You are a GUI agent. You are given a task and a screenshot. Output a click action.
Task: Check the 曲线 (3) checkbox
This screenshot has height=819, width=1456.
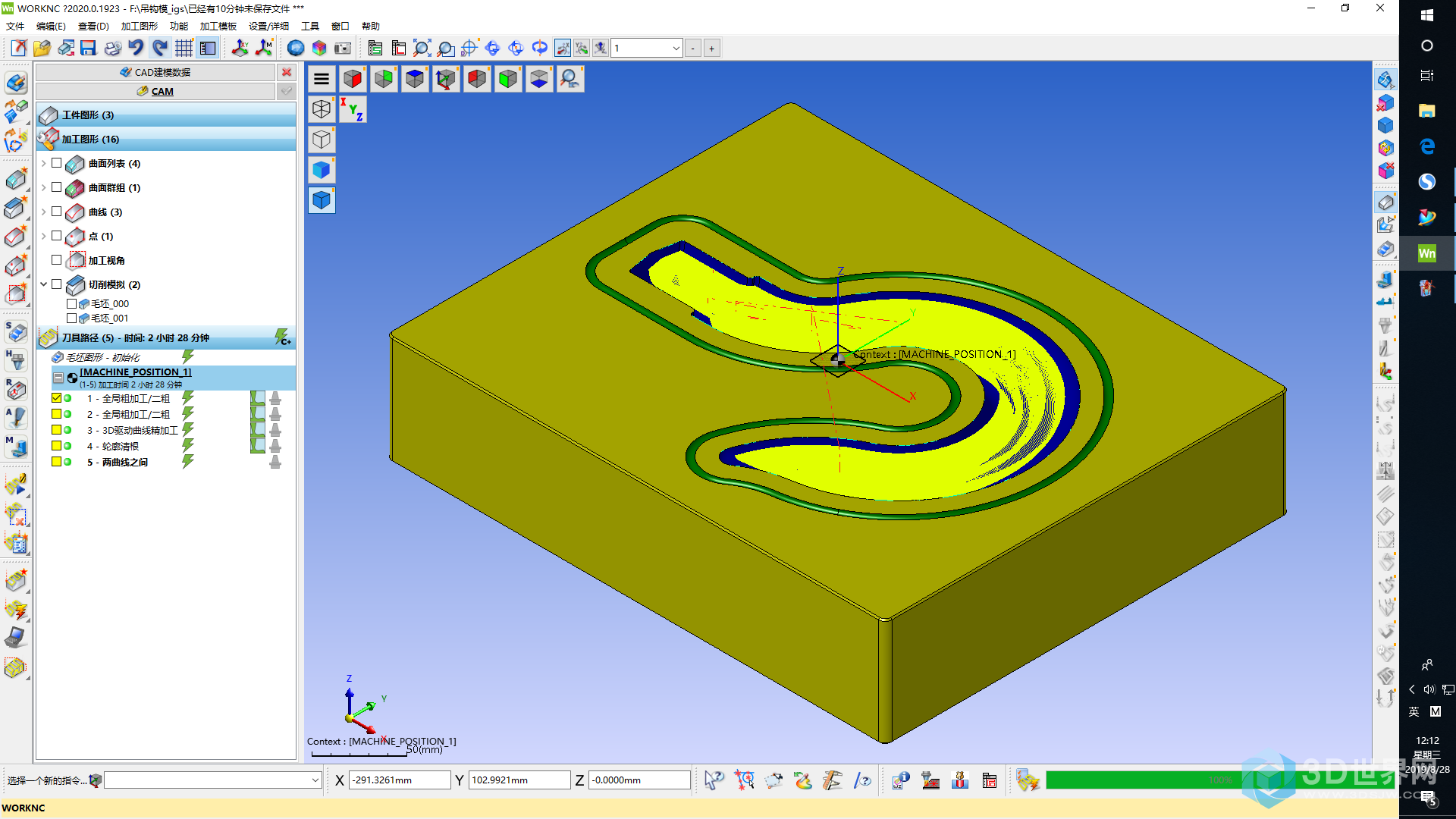[x=57, y=212]
